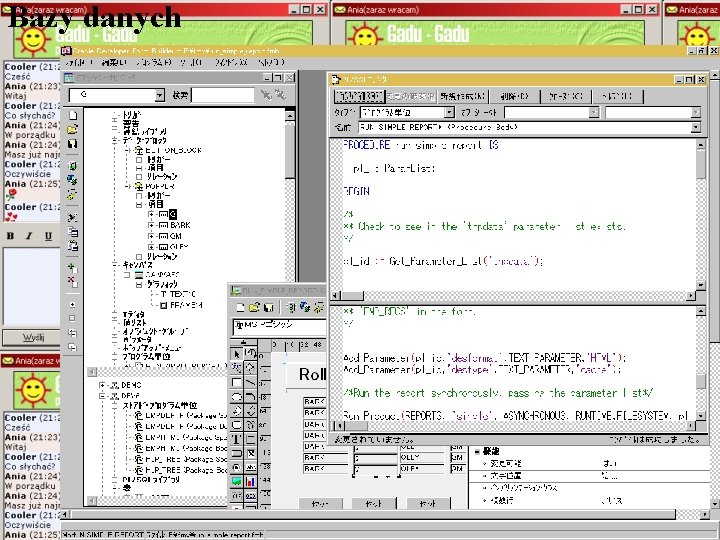720x540 pixels.
Task: Select the GM item in navigator tree
Action: click(176, 236)
